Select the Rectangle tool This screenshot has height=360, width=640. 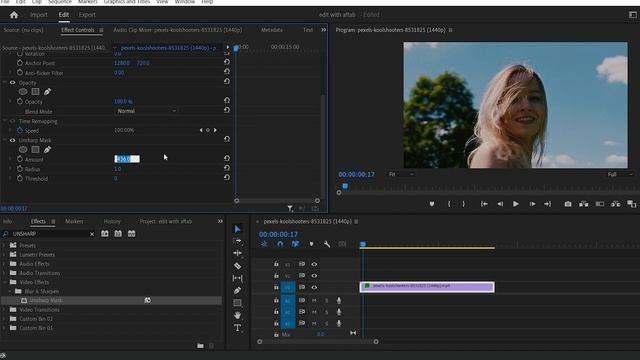[237, 303]
